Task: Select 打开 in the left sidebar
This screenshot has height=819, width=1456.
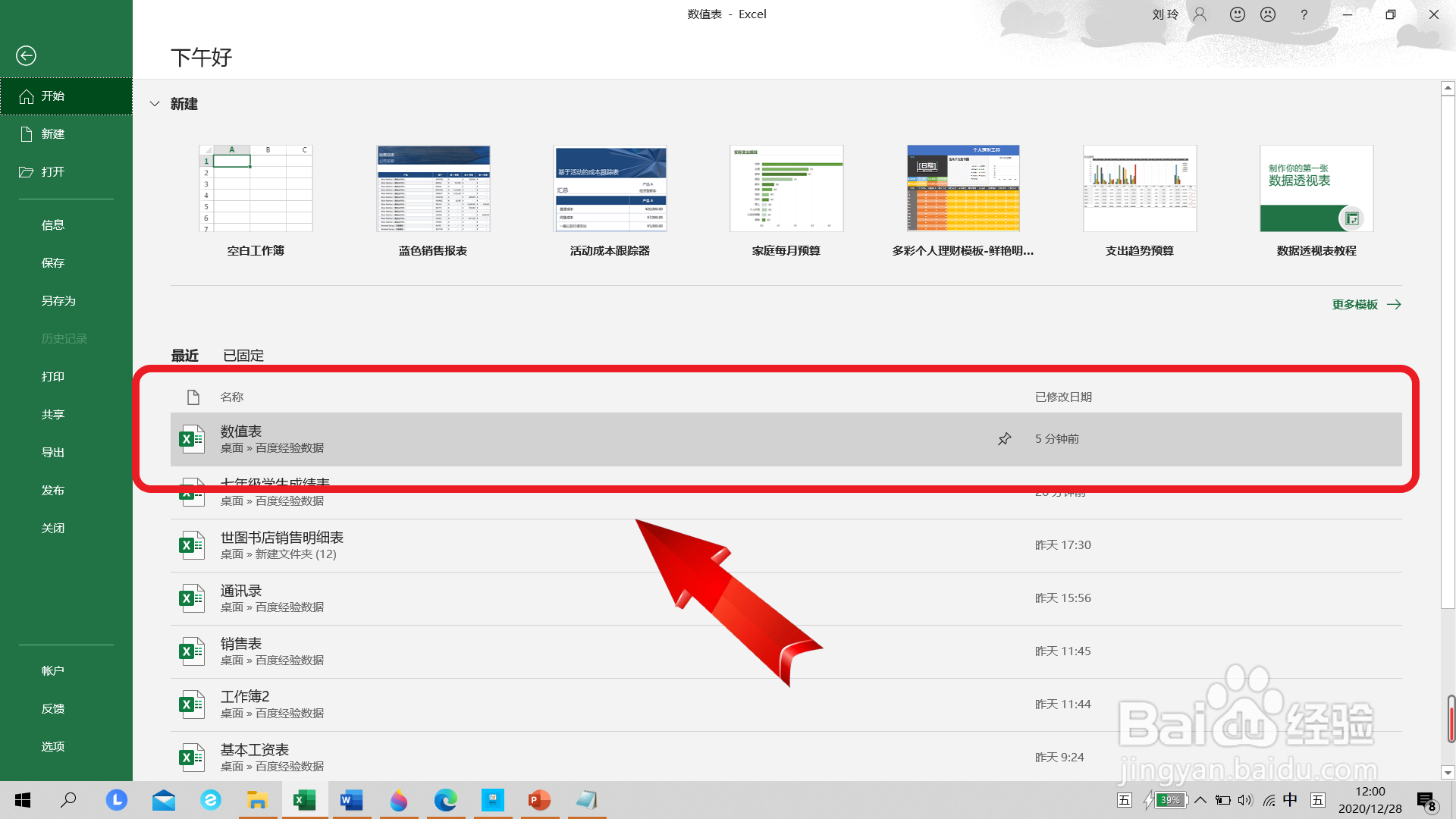Action: tap(66, 172)
